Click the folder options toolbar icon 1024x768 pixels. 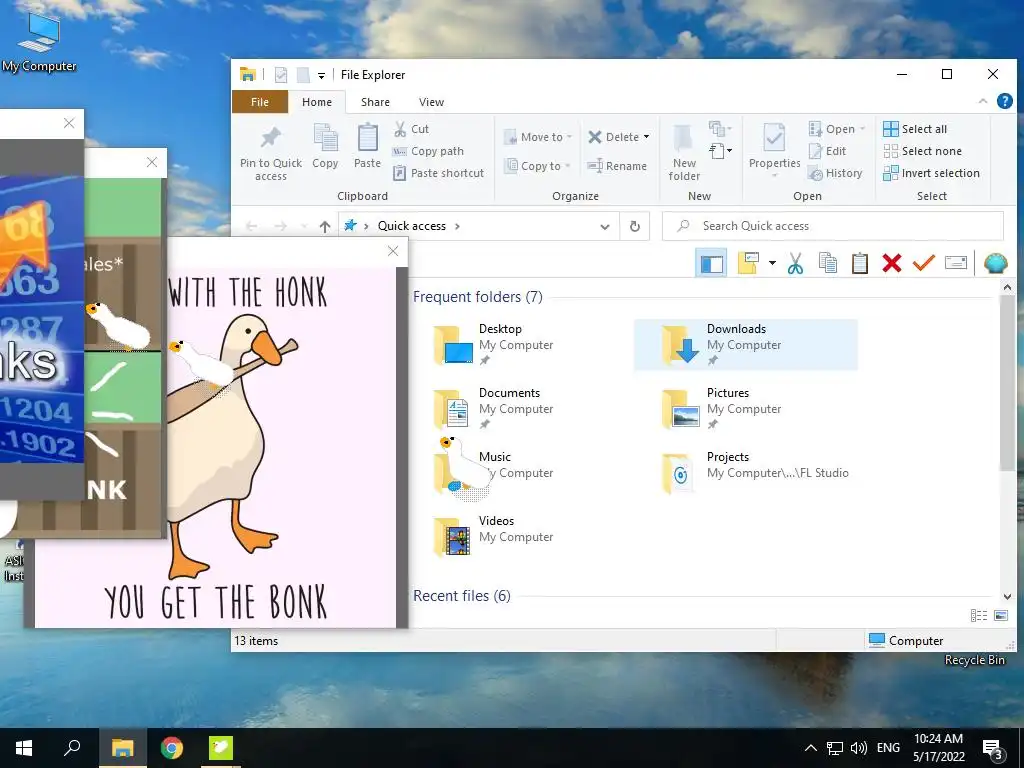click(748, 263)
